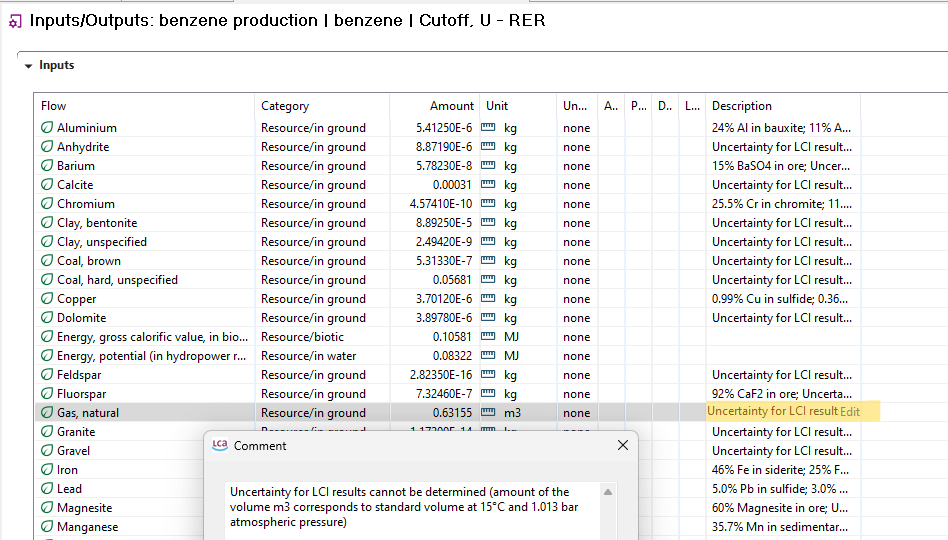948x540 pixels.
Task: Click amount 0.63155 for Gas, natural
Action: (453, 412)
